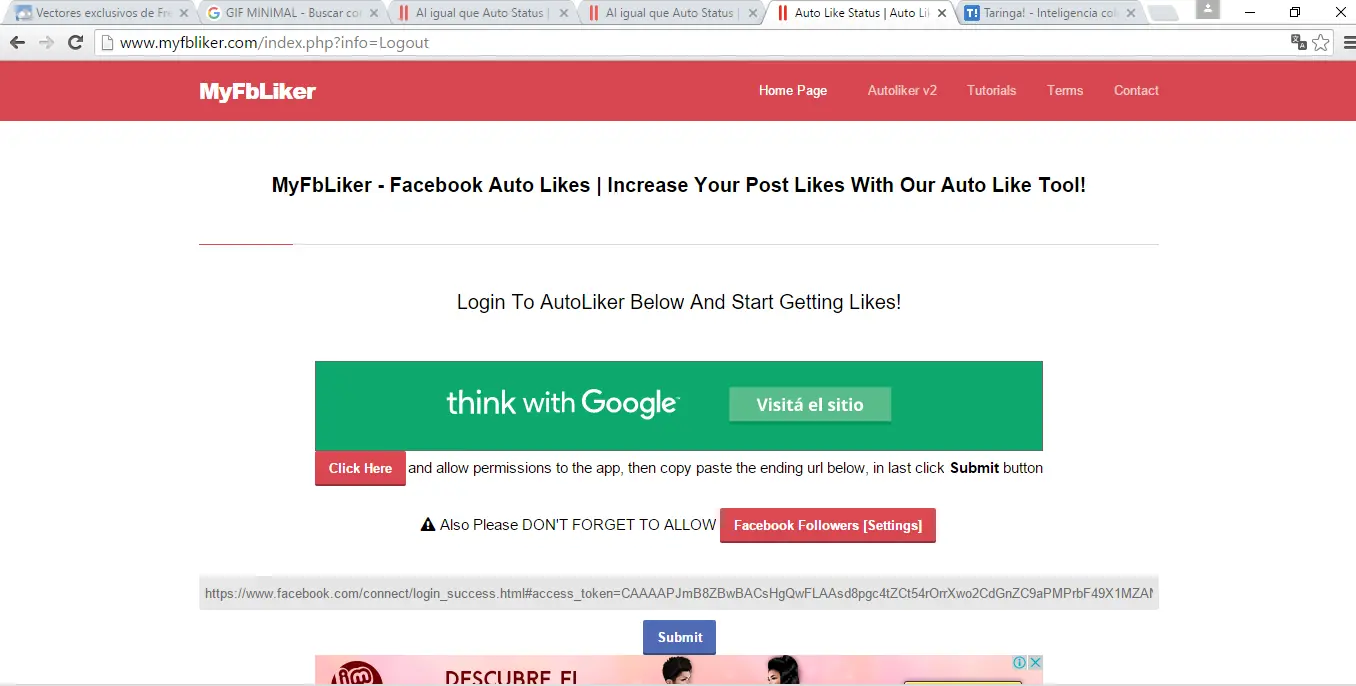Image resolution: width=1356 pixels, height=686 pixels.
Task: Open the translate page icon in address bar
Action: pos(1298,43)
